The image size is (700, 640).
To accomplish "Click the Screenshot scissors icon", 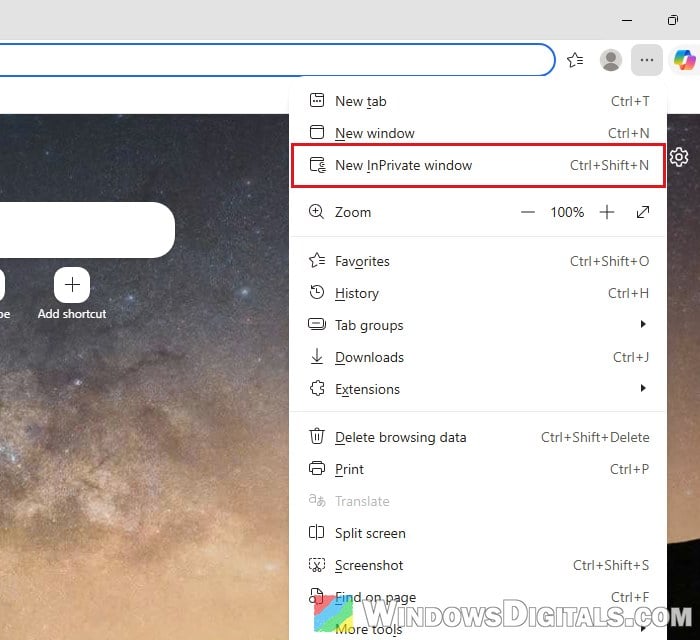I will (317, 565).
